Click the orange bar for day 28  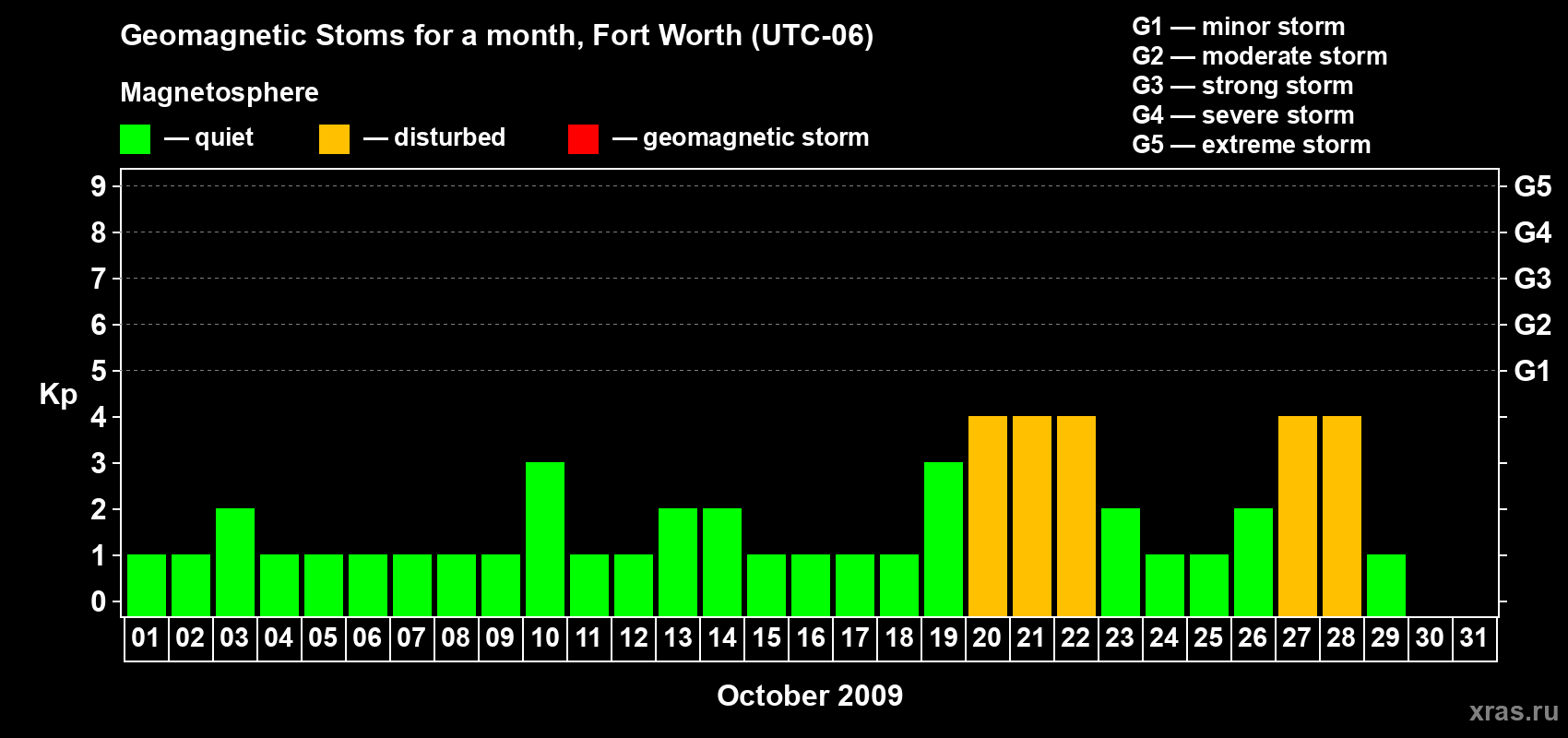point(1342,516)
